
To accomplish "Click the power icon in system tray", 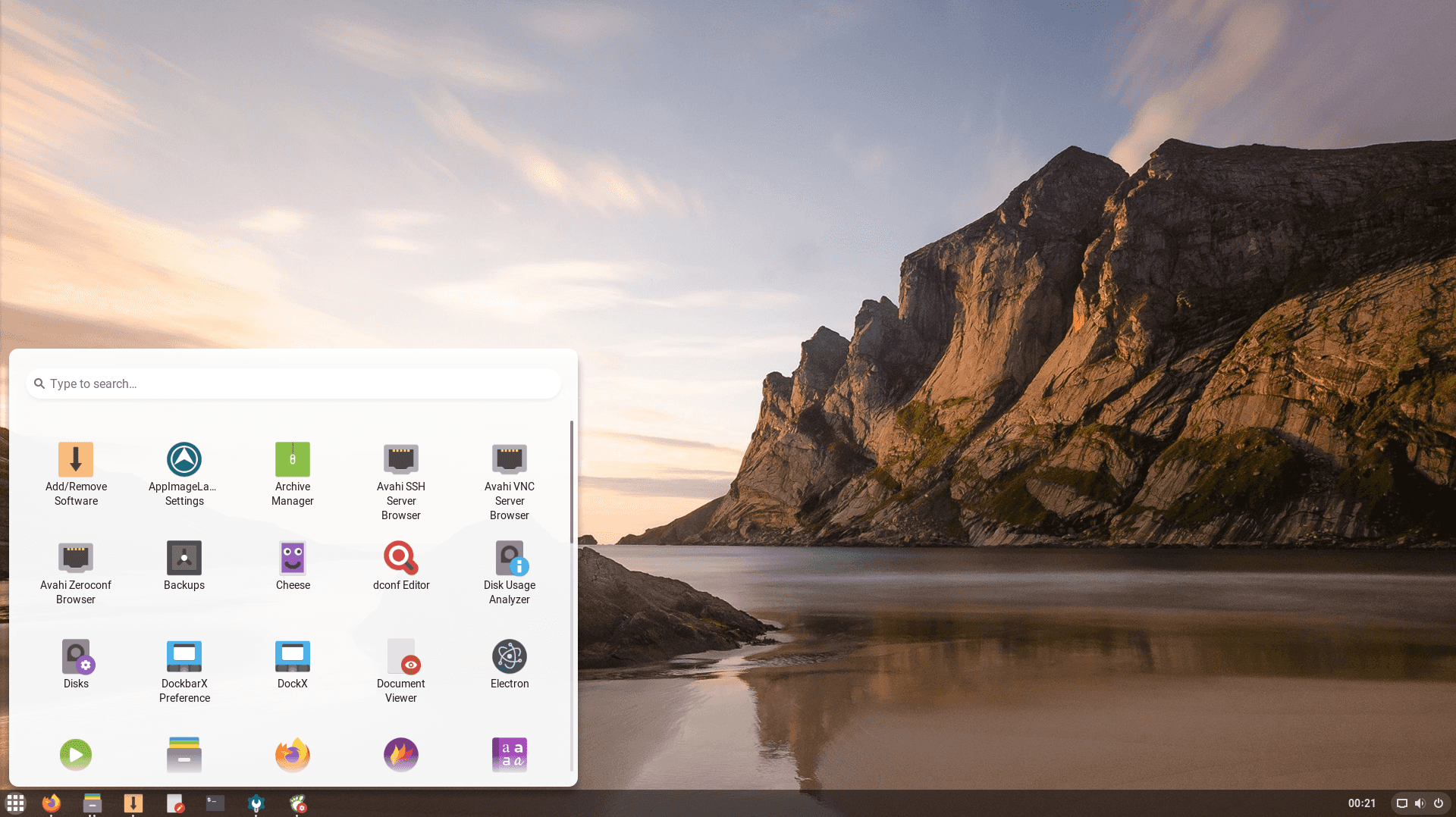I will coord(1439,803).
